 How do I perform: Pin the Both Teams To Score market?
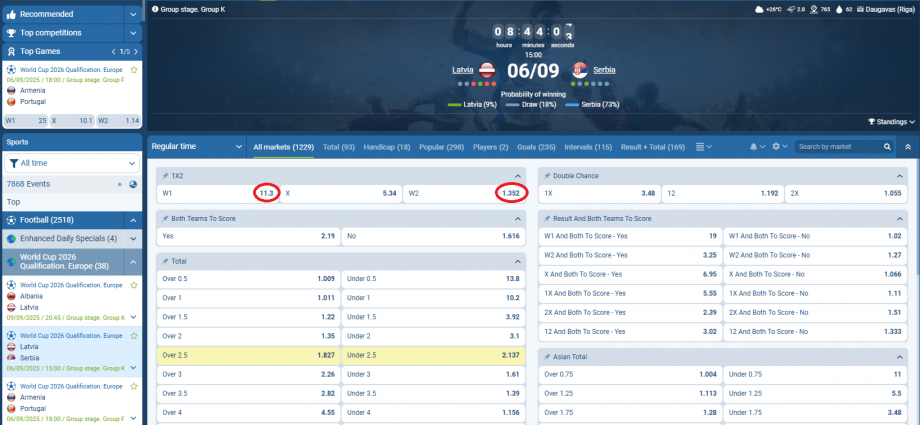[164, 218]
